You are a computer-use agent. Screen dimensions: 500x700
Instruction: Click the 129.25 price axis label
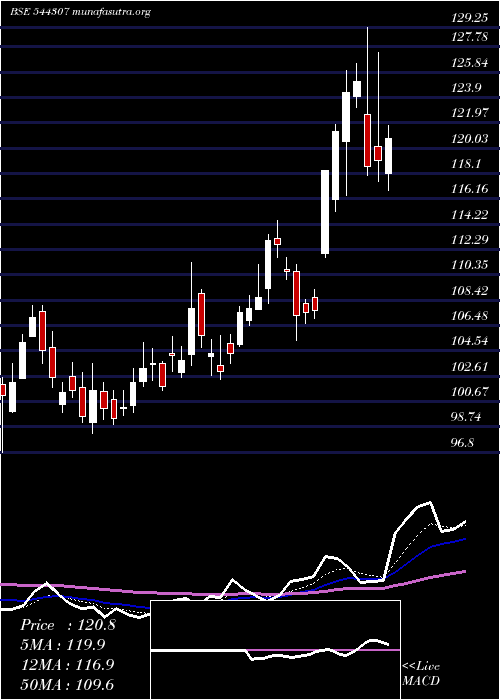468,18
